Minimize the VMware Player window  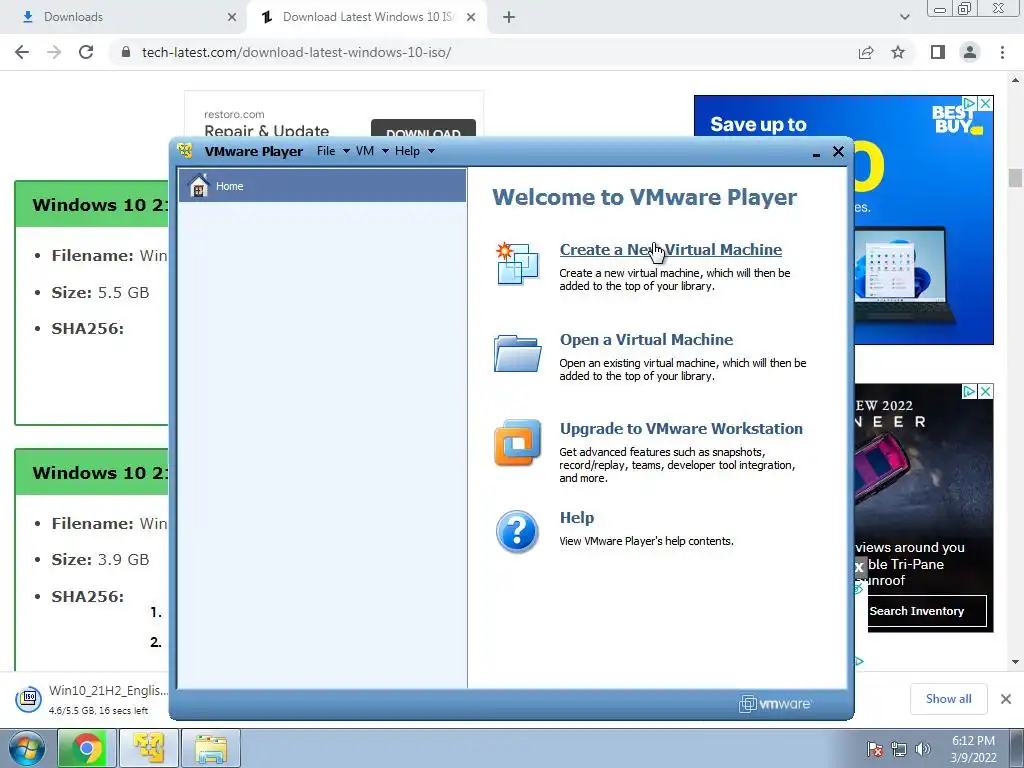816,153
